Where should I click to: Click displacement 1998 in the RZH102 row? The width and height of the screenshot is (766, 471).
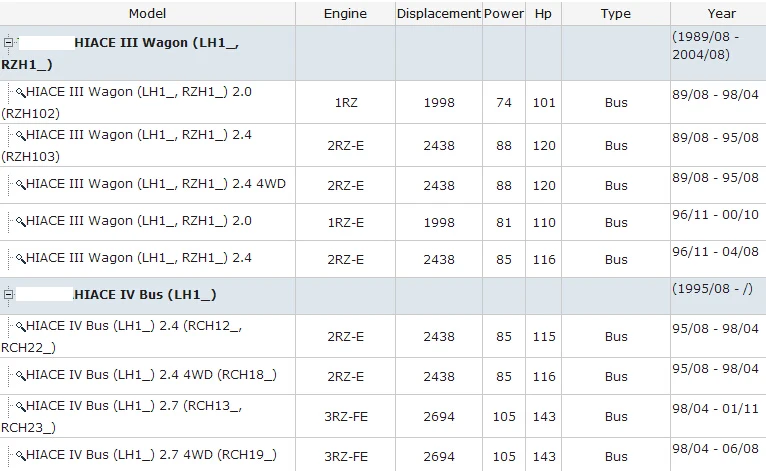tap(439, 103)
